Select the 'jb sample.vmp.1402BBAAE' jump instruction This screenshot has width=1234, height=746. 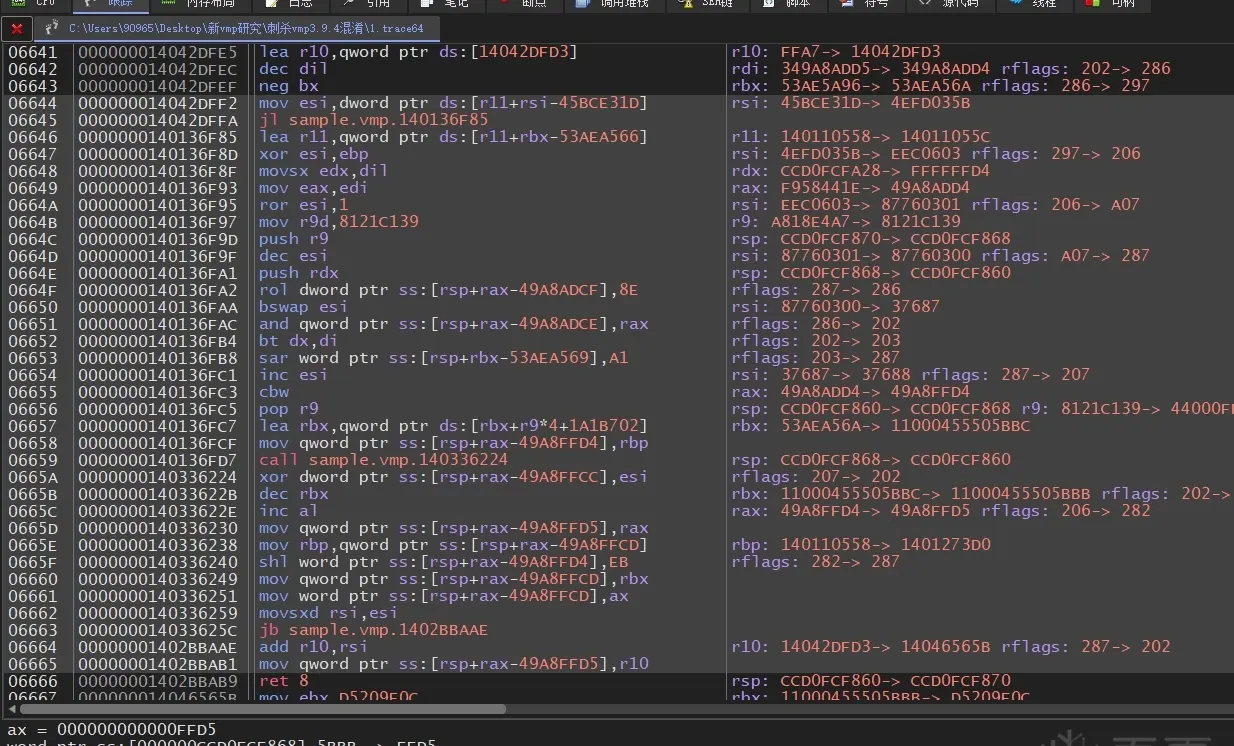pyautogui.click(x=373, y=630)
